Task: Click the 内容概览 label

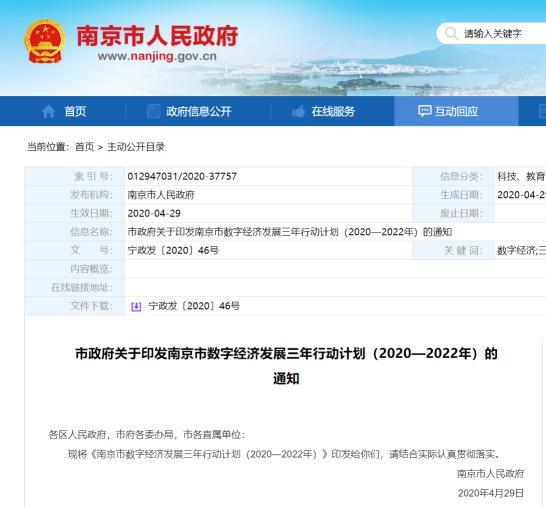Action: pyautogui.click(x=91, y=269)
